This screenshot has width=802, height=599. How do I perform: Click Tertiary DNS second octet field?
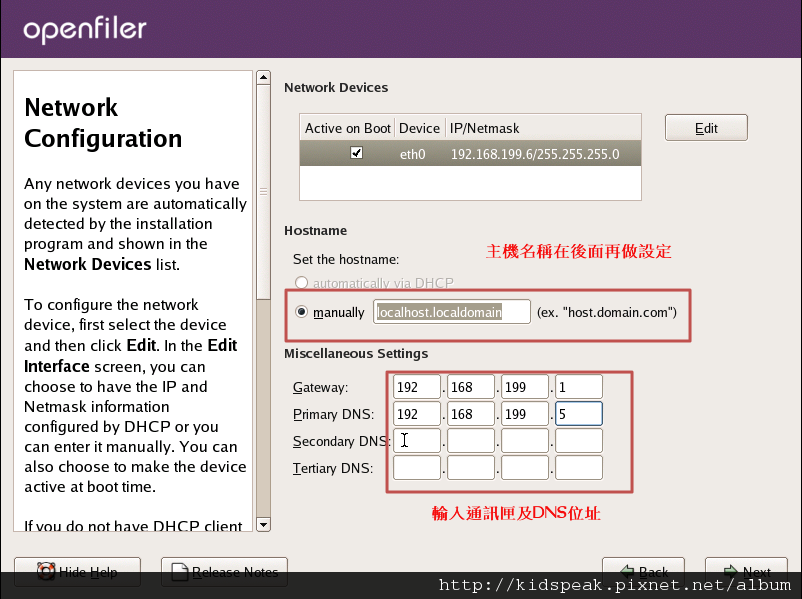click(471, 468)
